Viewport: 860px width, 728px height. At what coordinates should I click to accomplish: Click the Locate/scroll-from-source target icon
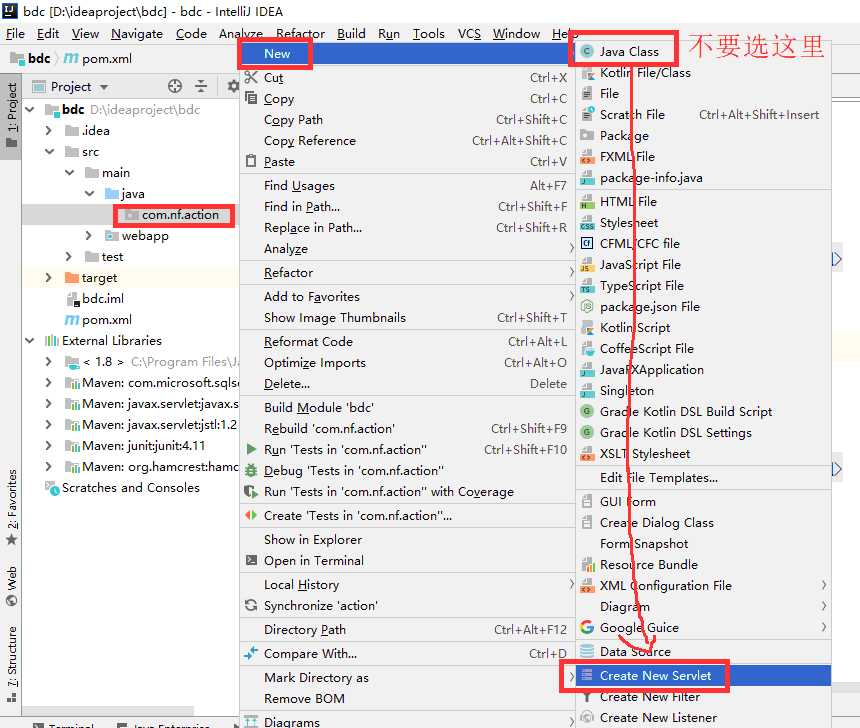(x=174, y=86)
